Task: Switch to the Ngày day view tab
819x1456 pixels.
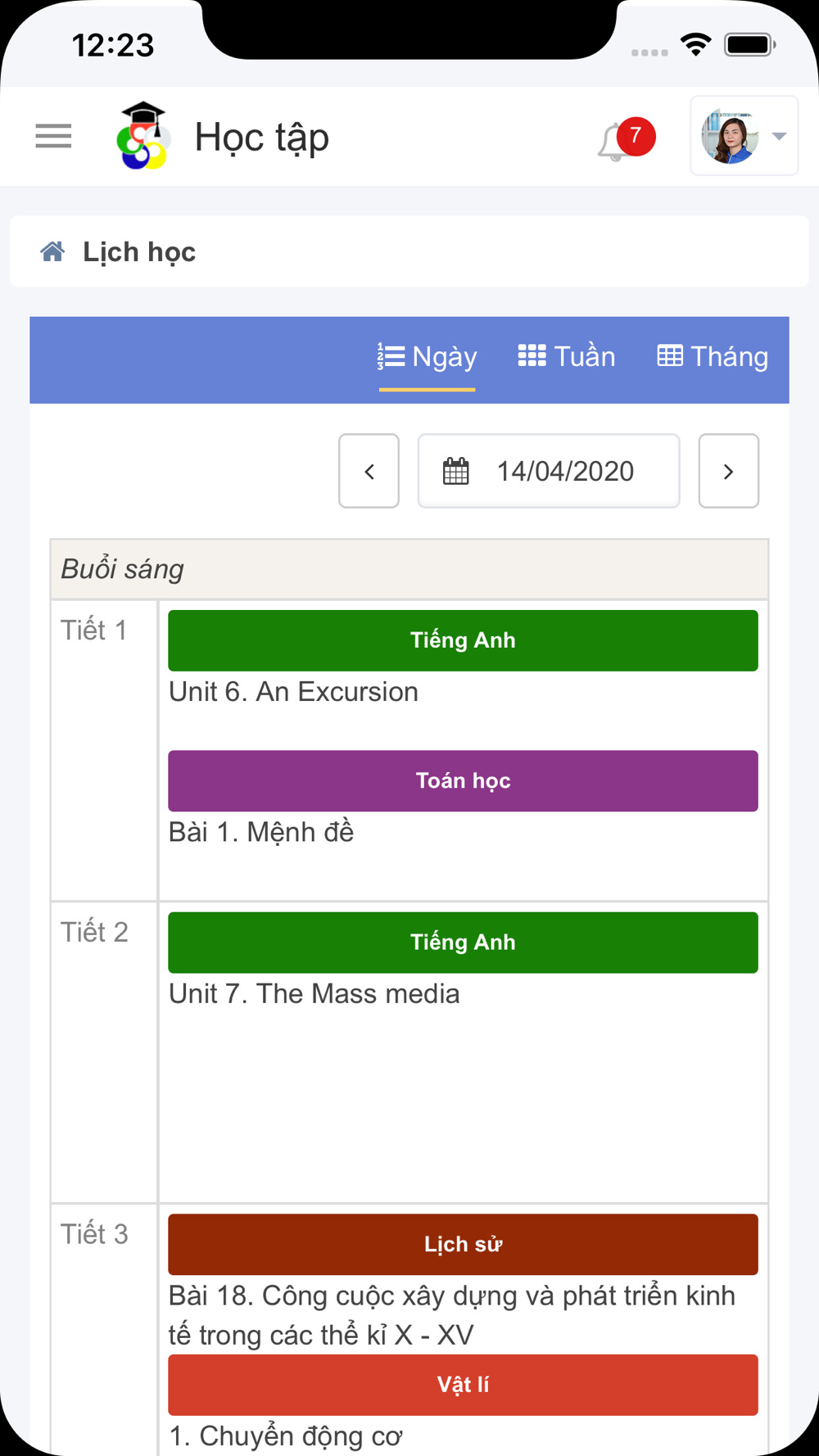Action: 428,357
